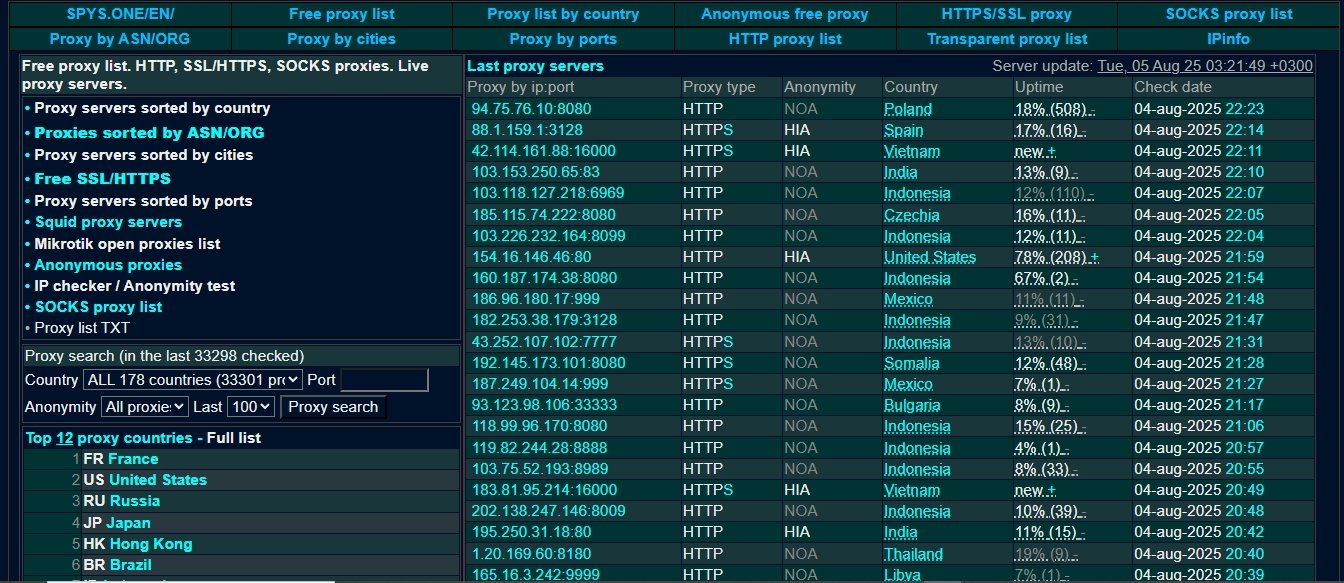Click the Check date column header
This screenshot has height=583, width=1344.
click(x=1171, y=87)
